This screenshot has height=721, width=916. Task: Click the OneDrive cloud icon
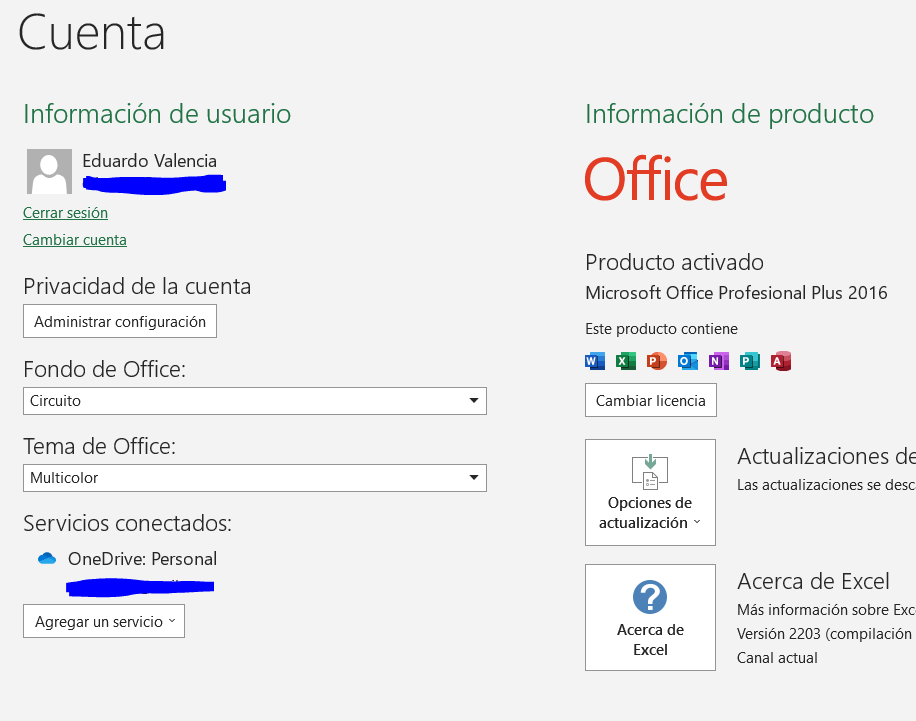[x=47, y=559]
